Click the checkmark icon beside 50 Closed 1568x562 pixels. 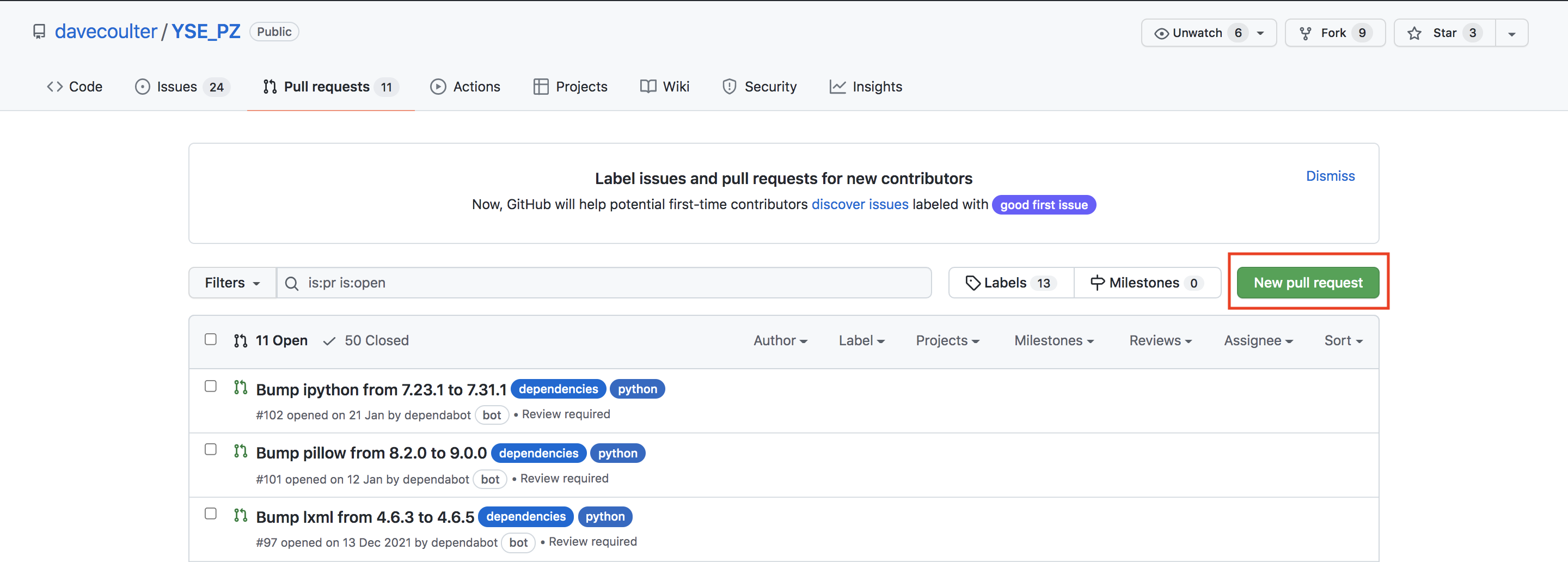click(329, 341)
